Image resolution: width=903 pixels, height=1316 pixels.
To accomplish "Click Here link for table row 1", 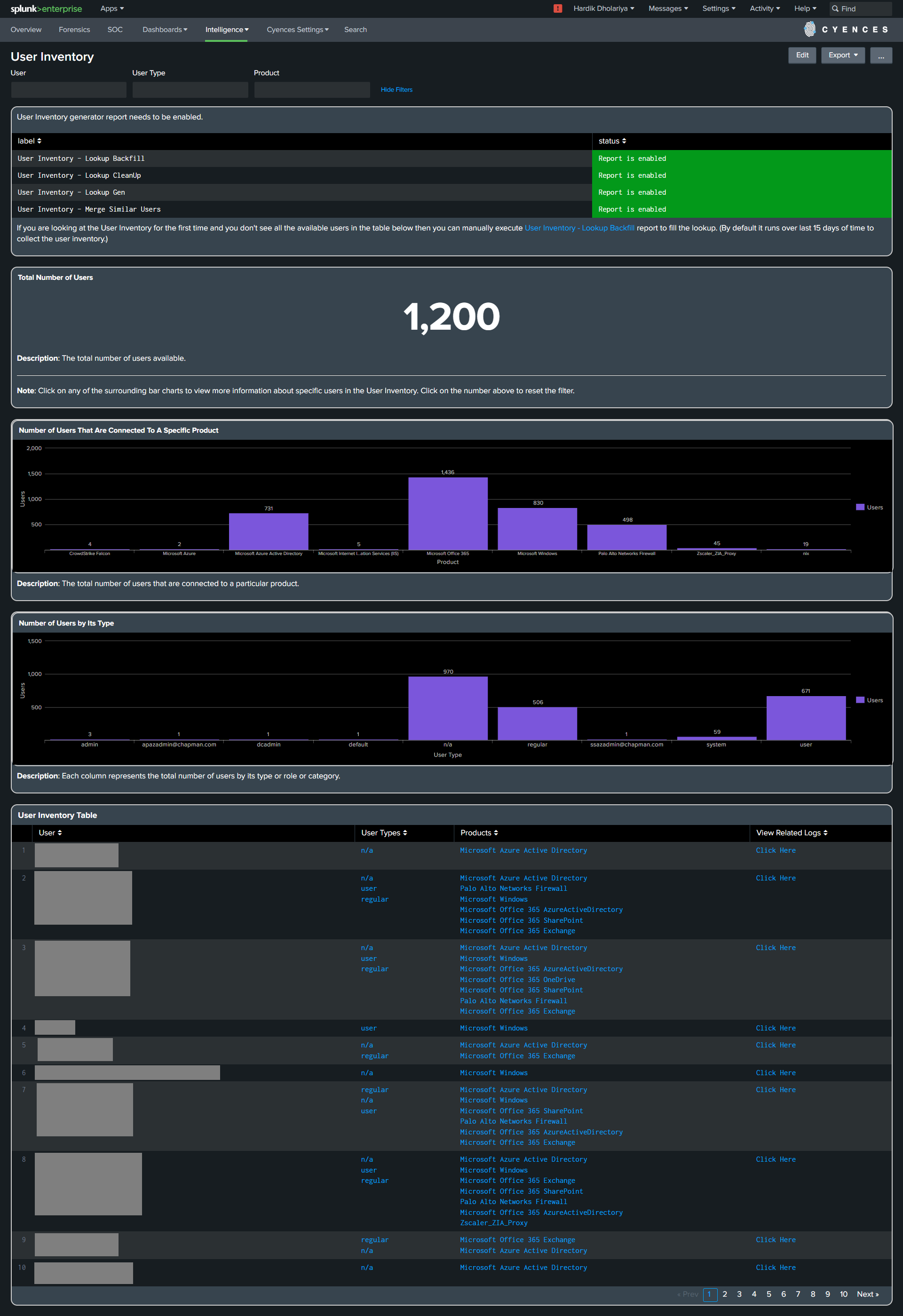I will click(776, 850).
